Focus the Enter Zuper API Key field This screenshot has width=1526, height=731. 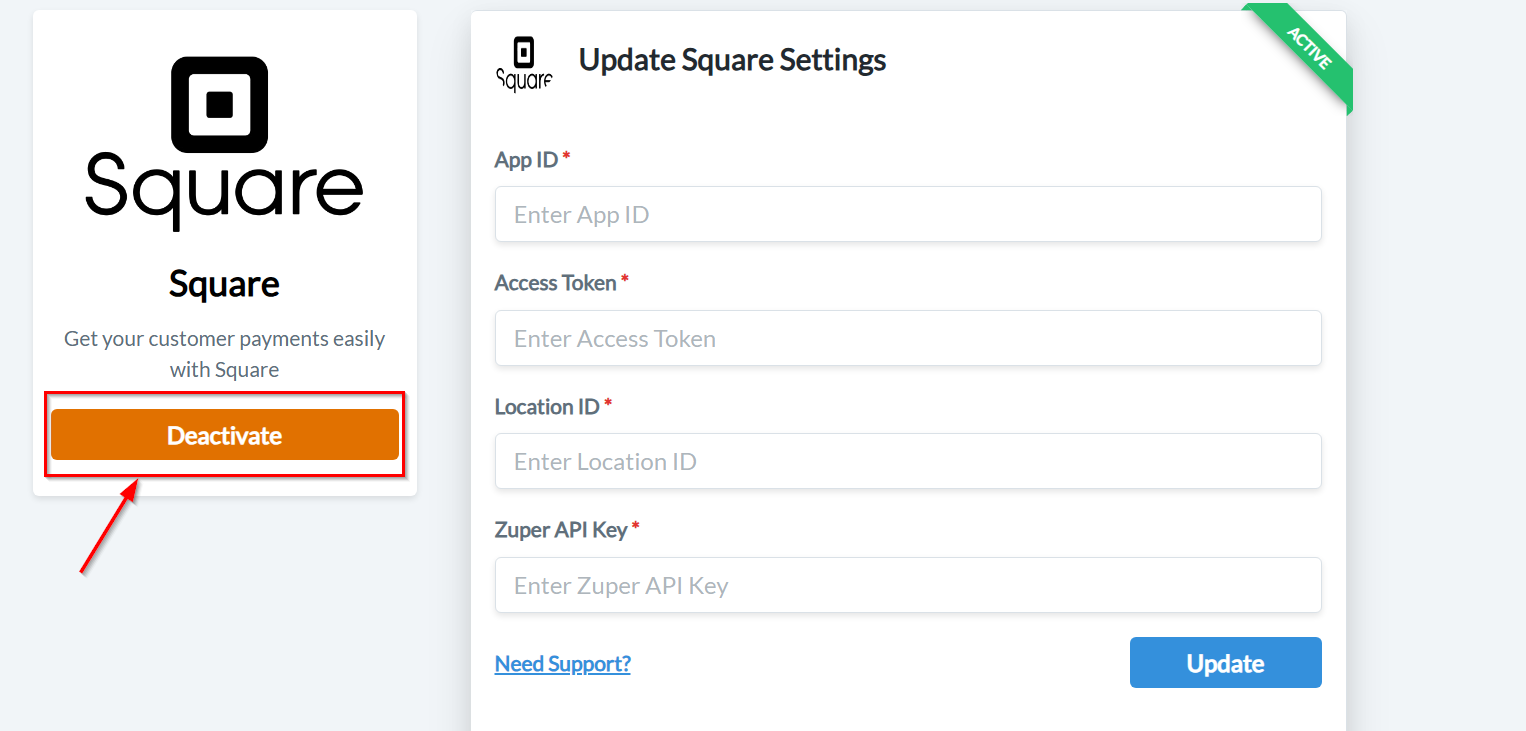click(x=908, y=585)
